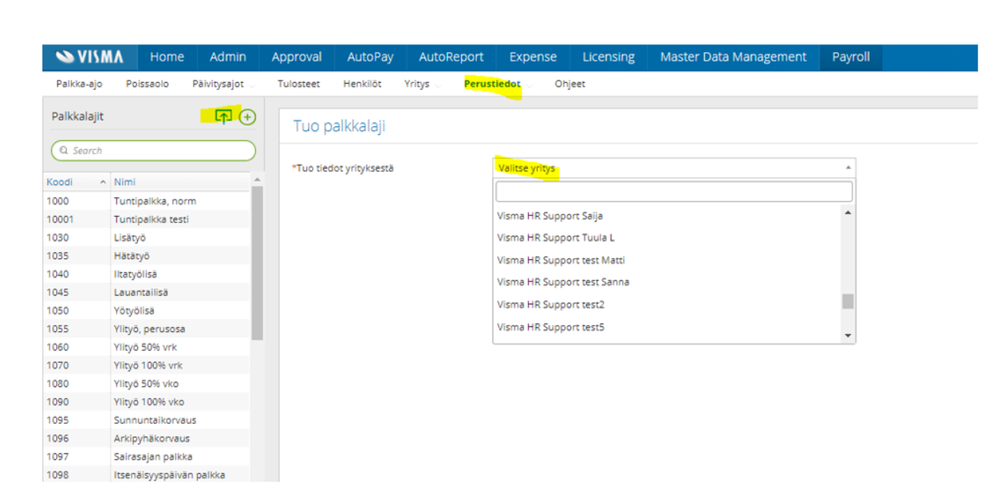Go to the Palkka-ajo tab

point(79,84)
